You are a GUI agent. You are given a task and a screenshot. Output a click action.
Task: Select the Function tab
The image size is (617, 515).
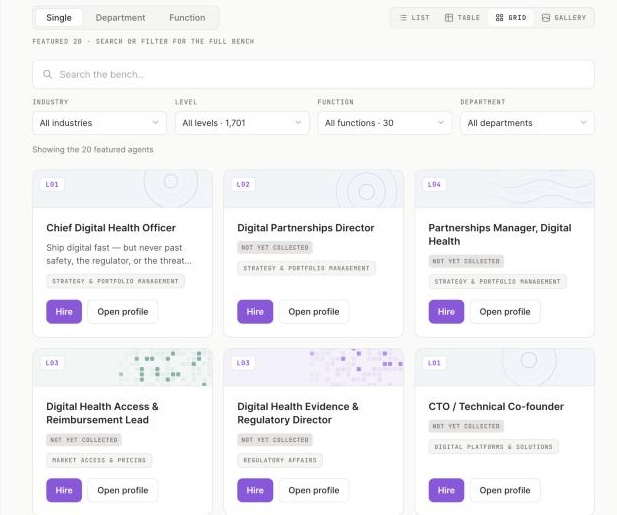187,18
